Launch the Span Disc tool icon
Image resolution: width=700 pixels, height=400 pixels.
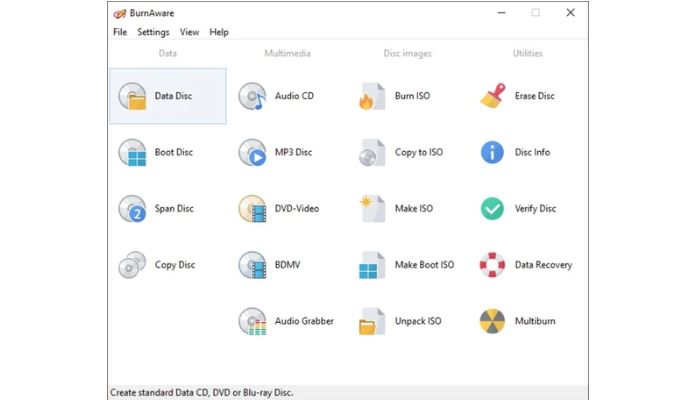(x=132, y=209)
